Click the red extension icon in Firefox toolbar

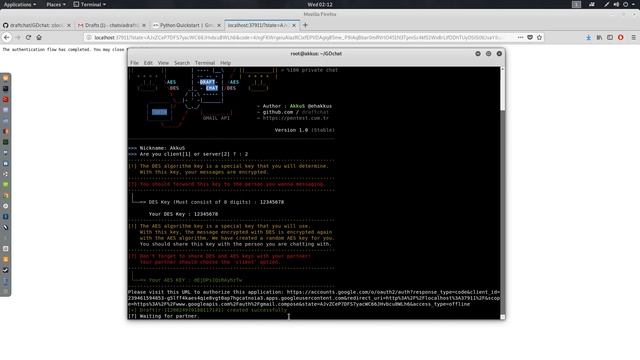coord(620,38)
